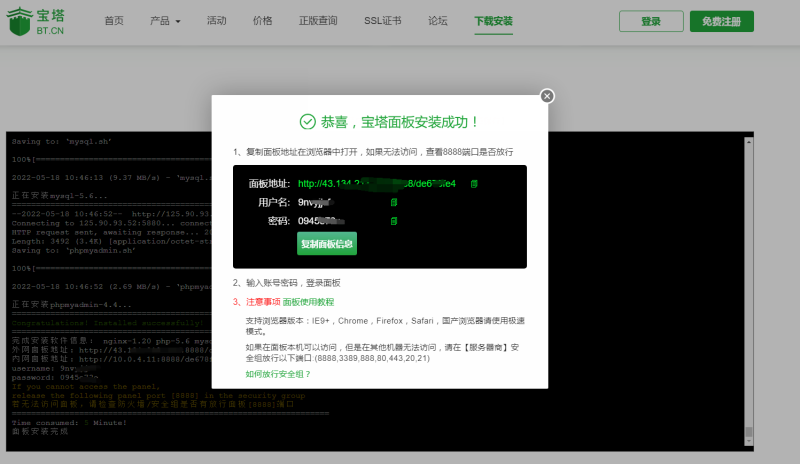The image size is (800, 464).
Task: Copy the username with its copy icon
Action: click(393, 203)
